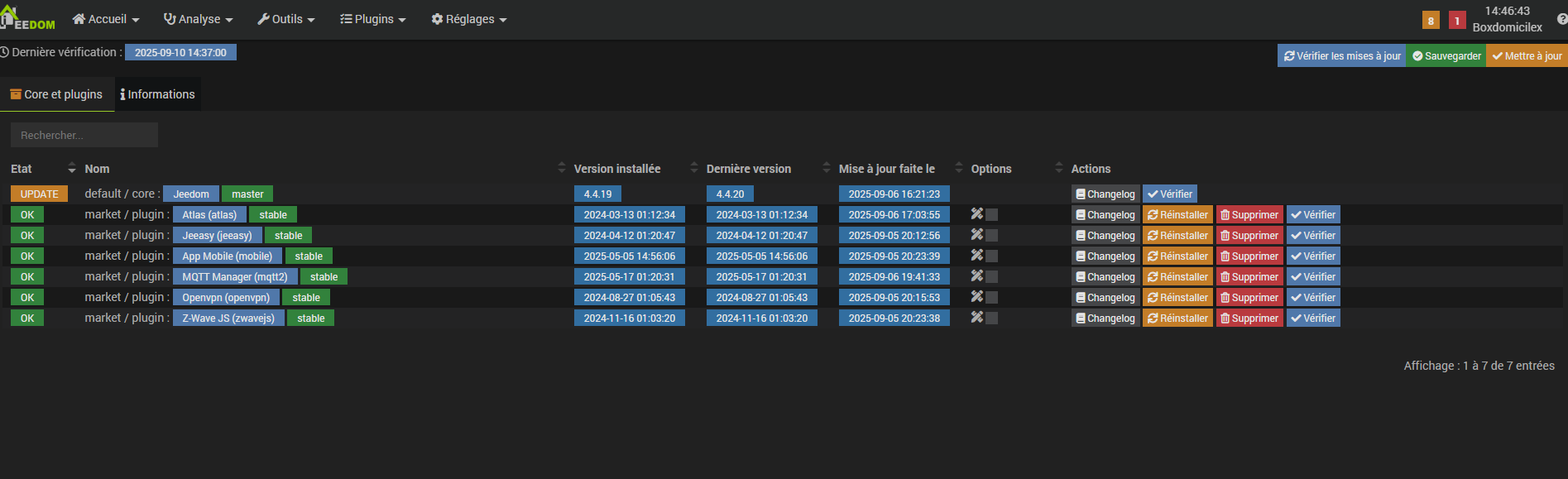This screenshot has height=479, width=1568.
Task: Click Supprimer for the Atlas plugin
Action: coord(1249,214)
